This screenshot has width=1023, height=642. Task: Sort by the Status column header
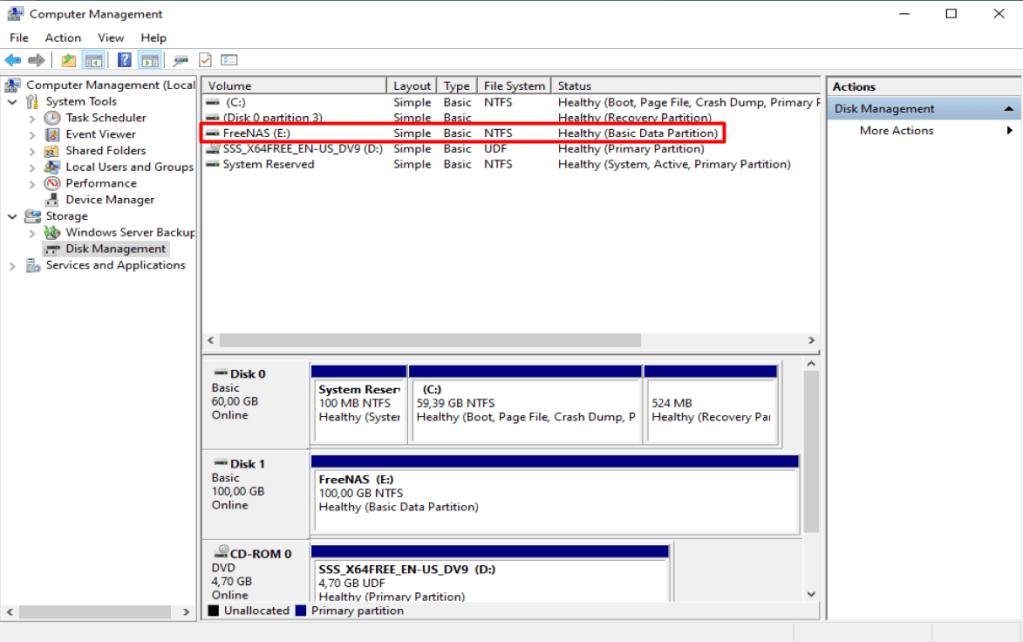click(686, 85)
